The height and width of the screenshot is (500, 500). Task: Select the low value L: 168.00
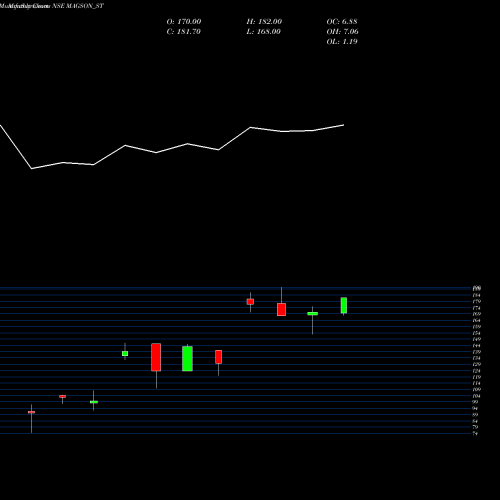(x=263, y=32)
